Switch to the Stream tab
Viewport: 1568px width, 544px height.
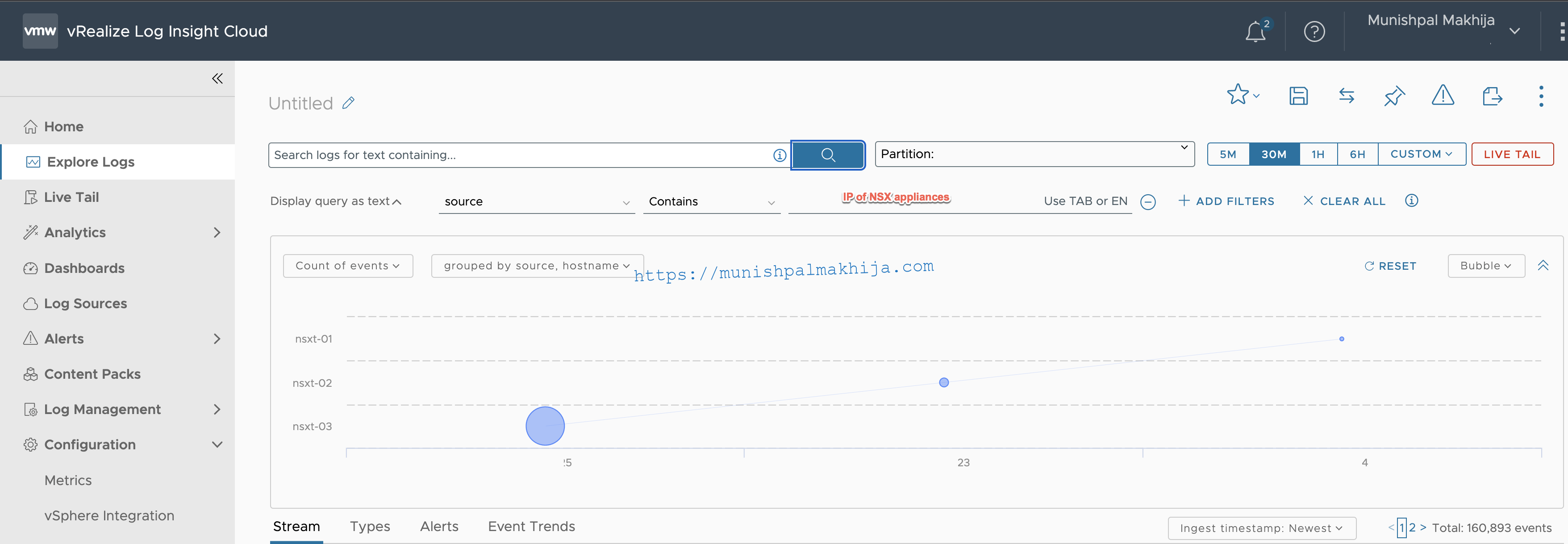(296, 527)
